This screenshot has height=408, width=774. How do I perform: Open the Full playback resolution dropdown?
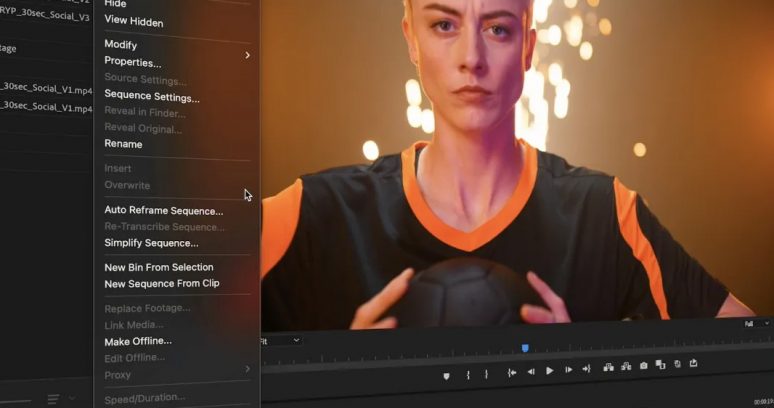click(x=755, y=324)
